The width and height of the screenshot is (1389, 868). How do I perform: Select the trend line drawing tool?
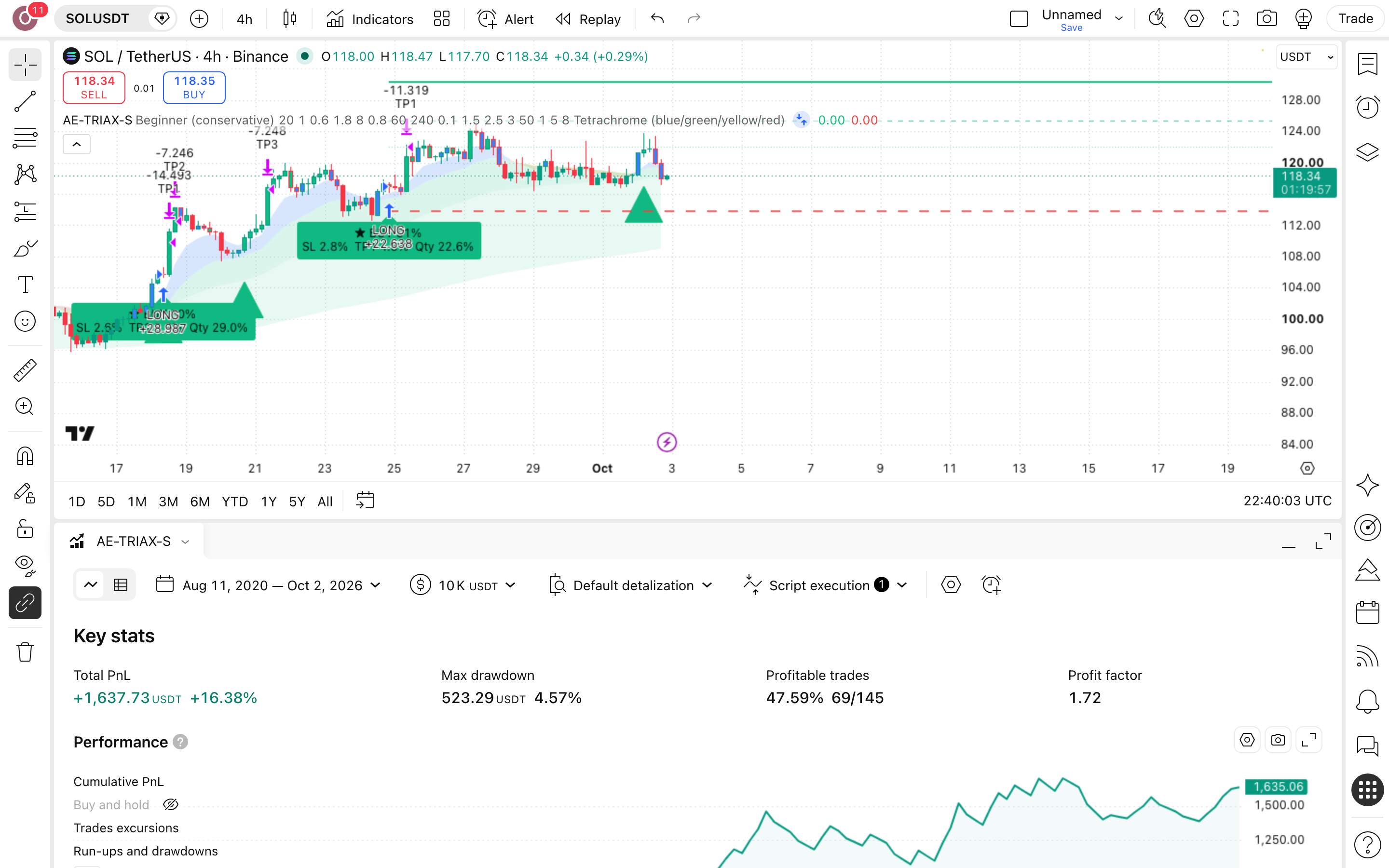click(x=25, y=101)
